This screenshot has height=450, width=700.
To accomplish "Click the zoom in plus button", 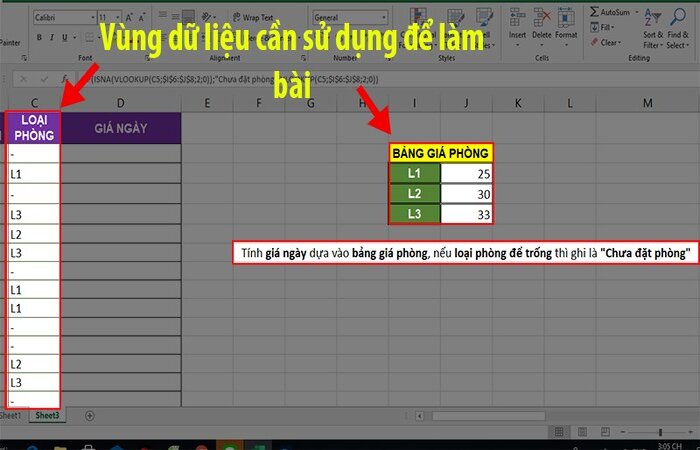I will (x=691, y=432).
